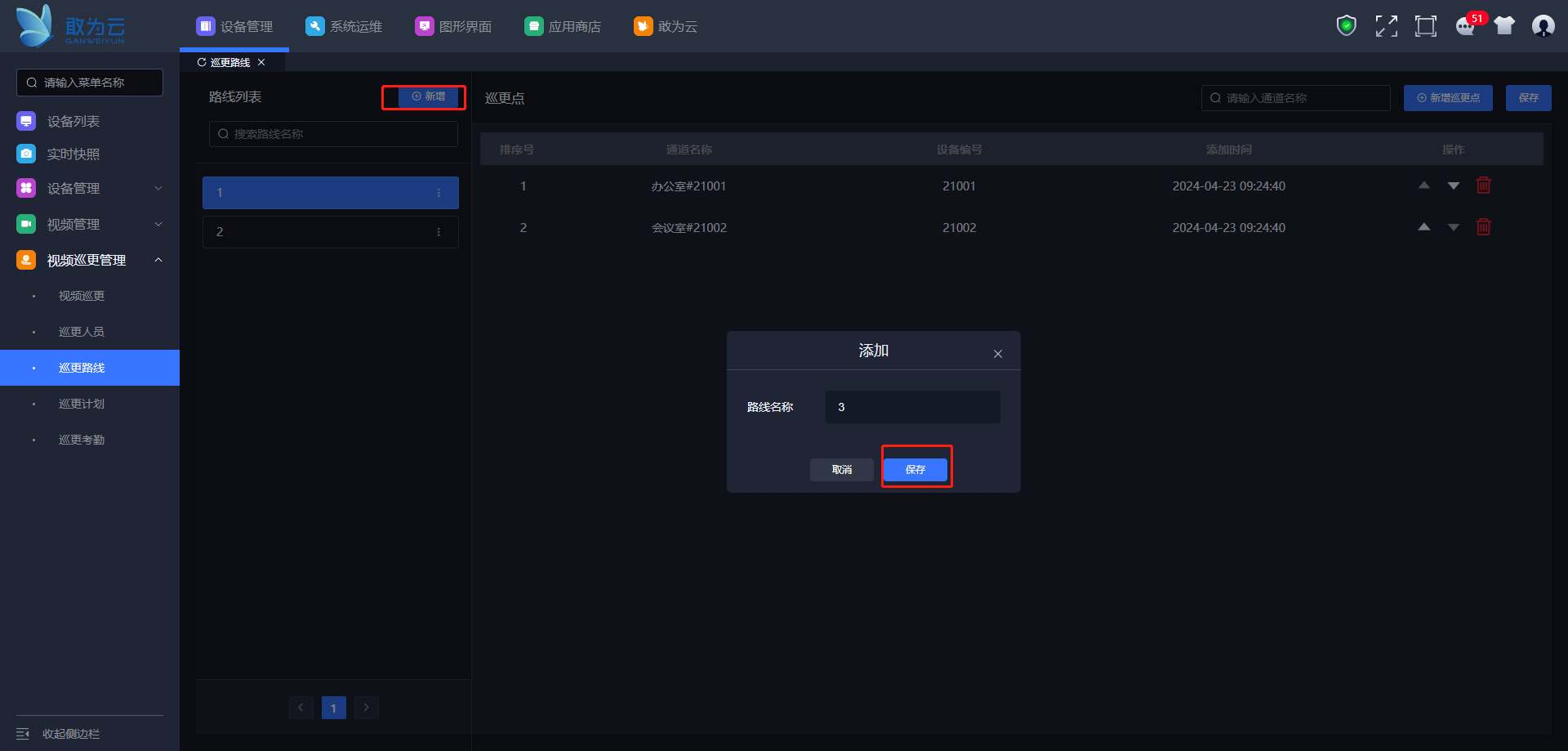Screen dimensions: 1568x751
Task: Move 会议室#21002 row up
Action: coord(1424,227)
